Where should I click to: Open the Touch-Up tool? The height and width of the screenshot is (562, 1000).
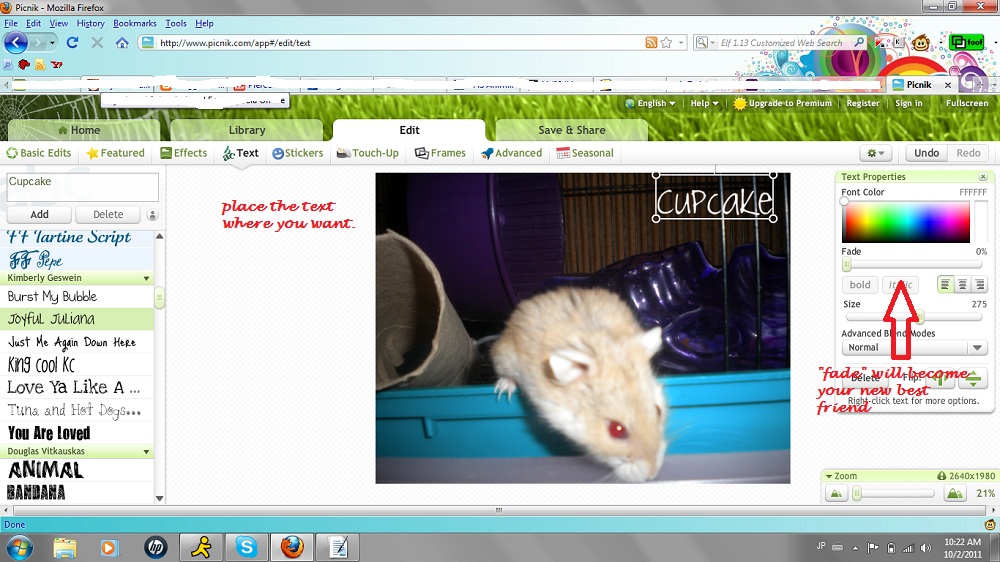pos(367,153)
